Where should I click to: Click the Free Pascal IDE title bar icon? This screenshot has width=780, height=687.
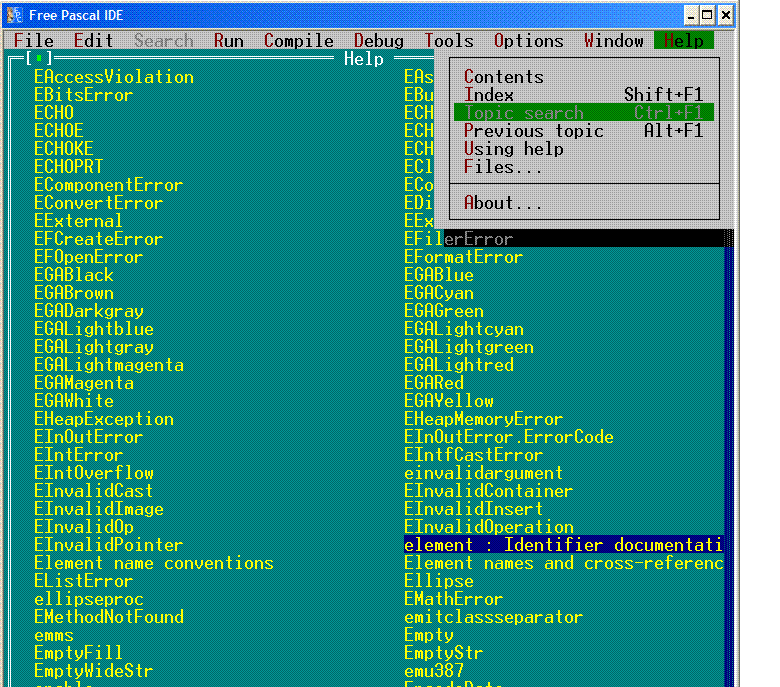pyautogui.click(x=14, y=14)
